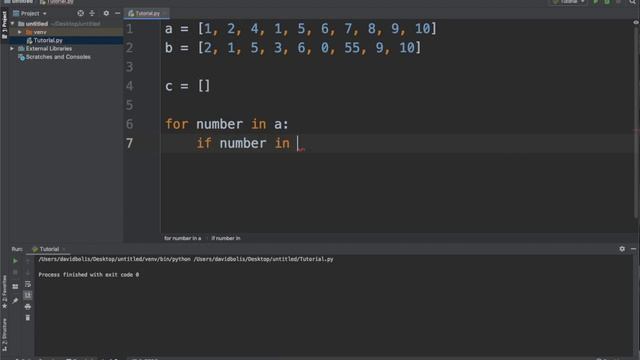
Task: Click line number 4 in the gutter
Action: point(129,86)
